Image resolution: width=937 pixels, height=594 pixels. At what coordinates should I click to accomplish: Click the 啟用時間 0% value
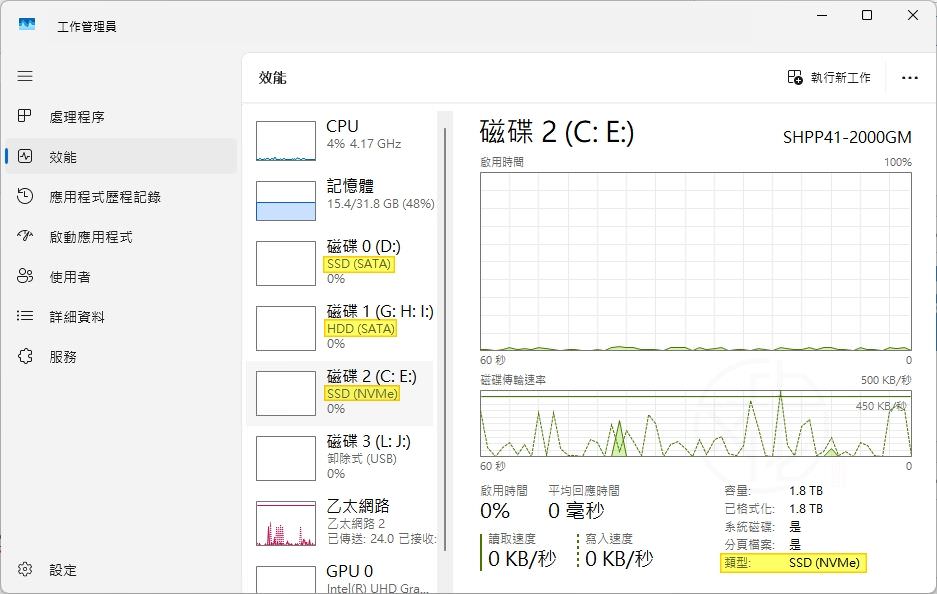point(495,511)
